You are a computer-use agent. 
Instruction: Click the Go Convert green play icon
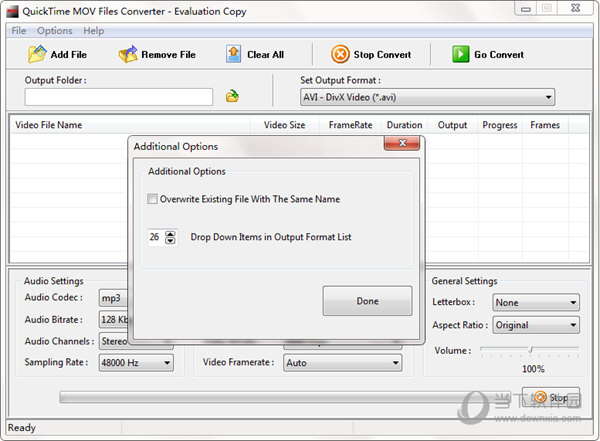coord(460,54)
